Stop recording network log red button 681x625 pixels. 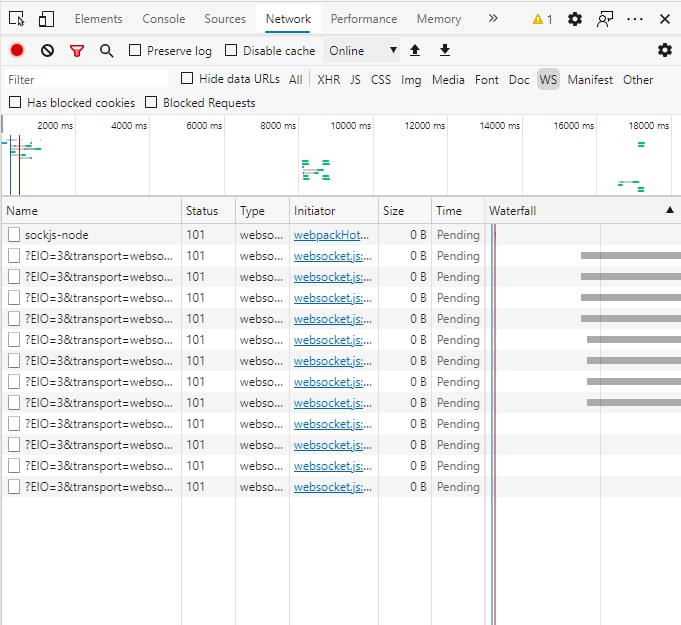click(17, 51)
